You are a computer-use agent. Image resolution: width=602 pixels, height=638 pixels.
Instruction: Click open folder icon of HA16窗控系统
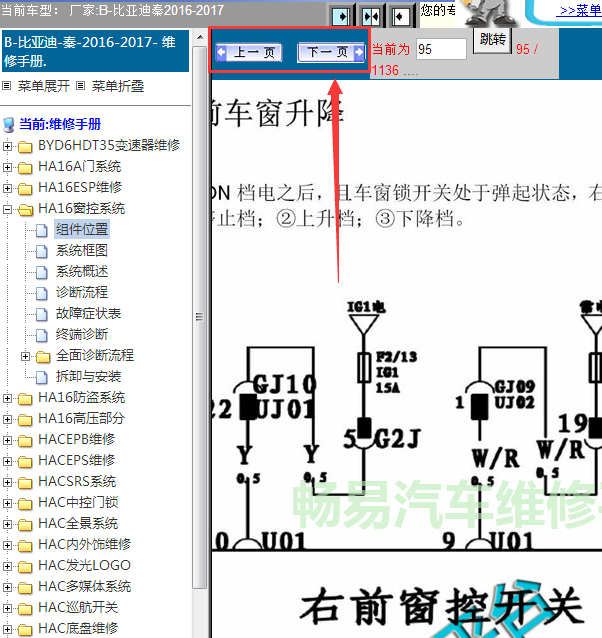click(26, 210)
